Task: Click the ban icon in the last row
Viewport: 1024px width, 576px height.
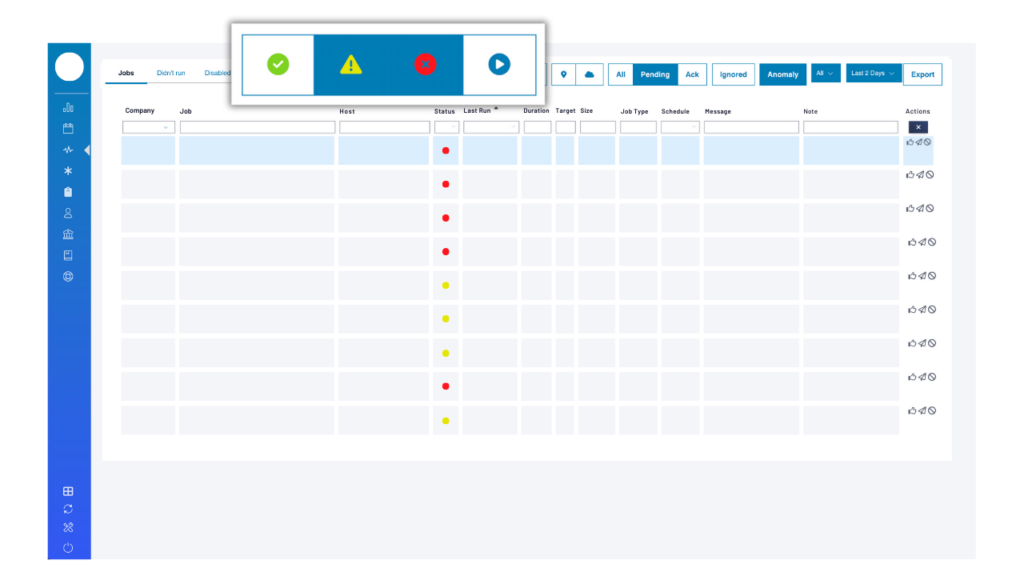Action: pyautogui.click(x=932, y=411)
